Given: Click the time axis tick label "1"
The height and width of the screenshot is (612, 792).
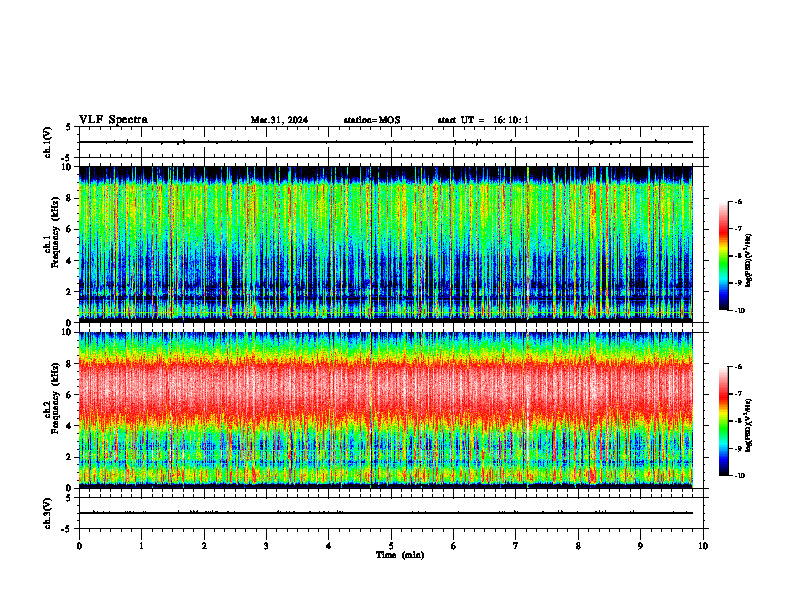Looking at the screenshot, I should (x=141, y=546).
